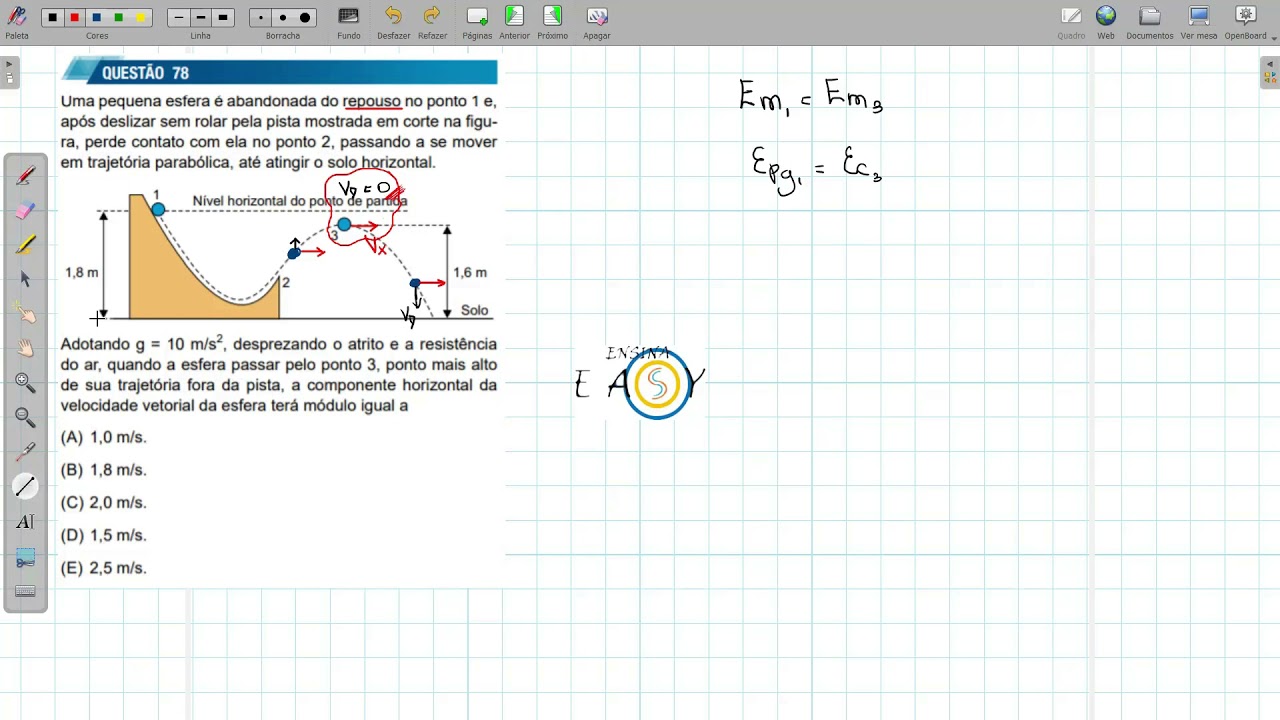The width and height of the screenshot is (1280, 720).
Task: Select the Zoom in magnifier tool
Action: point(25,383)
